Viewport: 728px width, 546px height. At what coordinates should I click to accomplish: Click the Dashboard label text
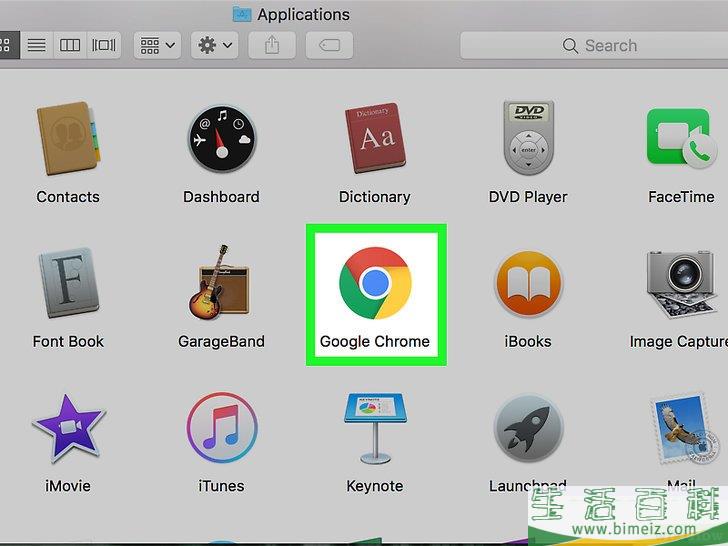coord(221,197)
